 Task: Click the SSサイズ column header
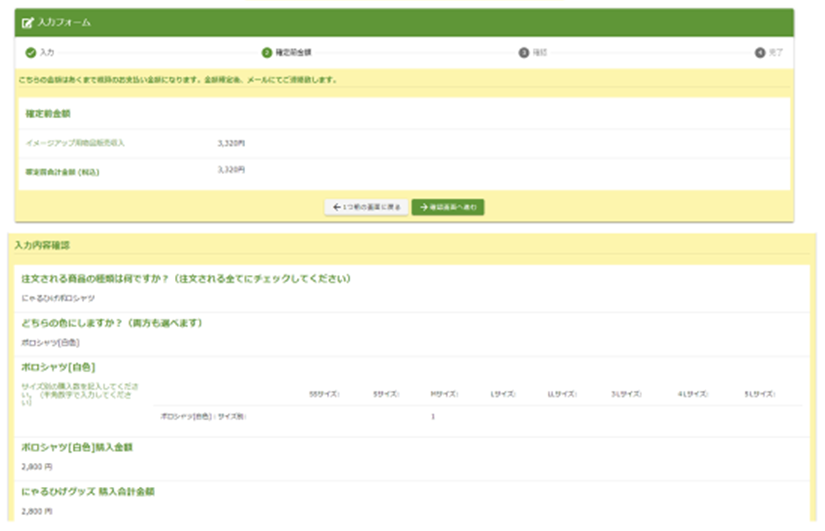(324, 394)
